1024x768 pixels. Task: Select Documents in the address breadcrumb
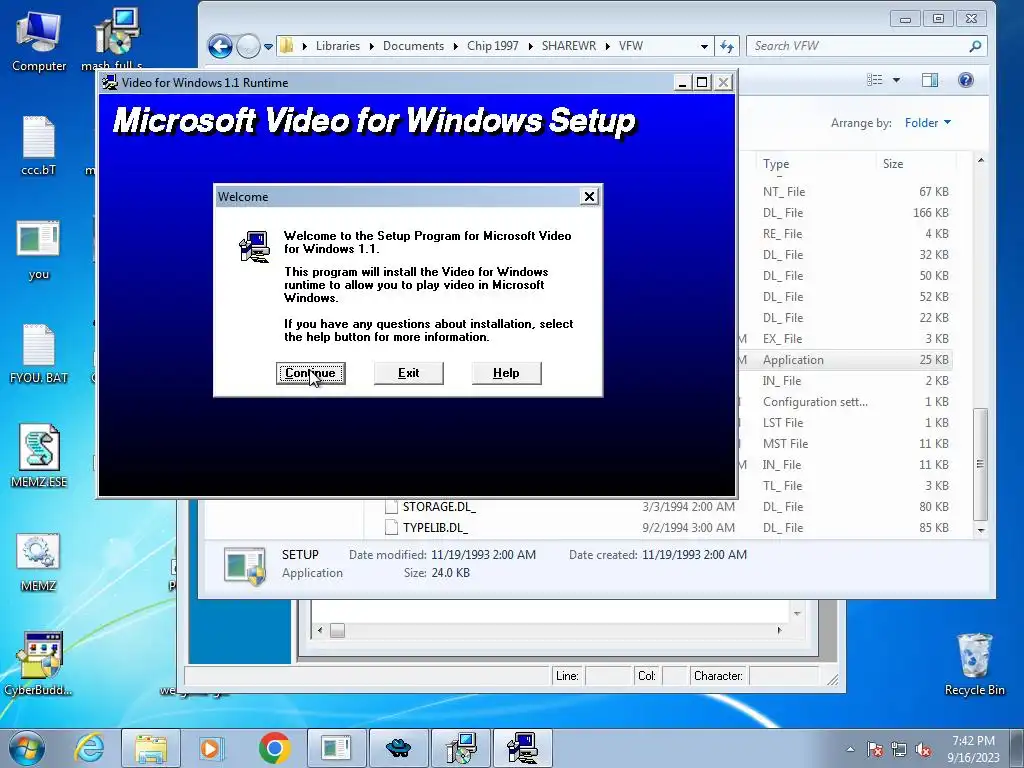413,46
